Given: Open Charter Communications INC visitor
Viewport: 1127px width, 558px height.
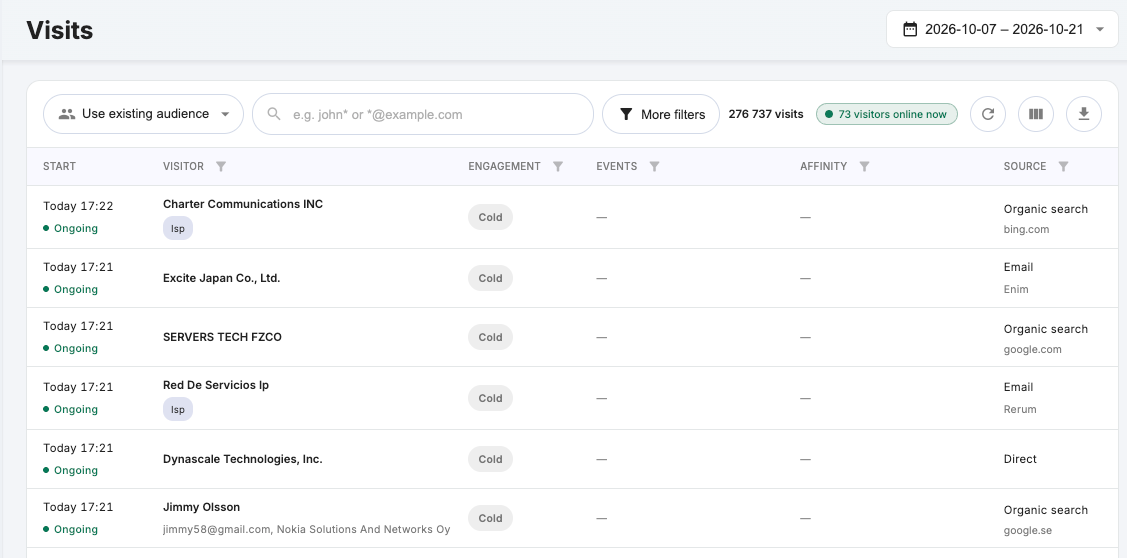Looking at the screenshot, I should (x=243, y=204).
